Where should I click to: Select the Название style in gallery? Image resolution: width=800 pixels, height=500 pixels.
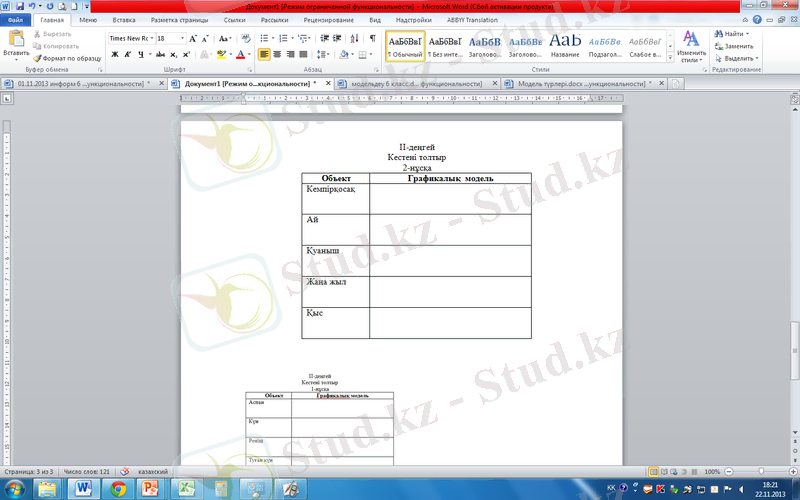click(x=565, y=45)
